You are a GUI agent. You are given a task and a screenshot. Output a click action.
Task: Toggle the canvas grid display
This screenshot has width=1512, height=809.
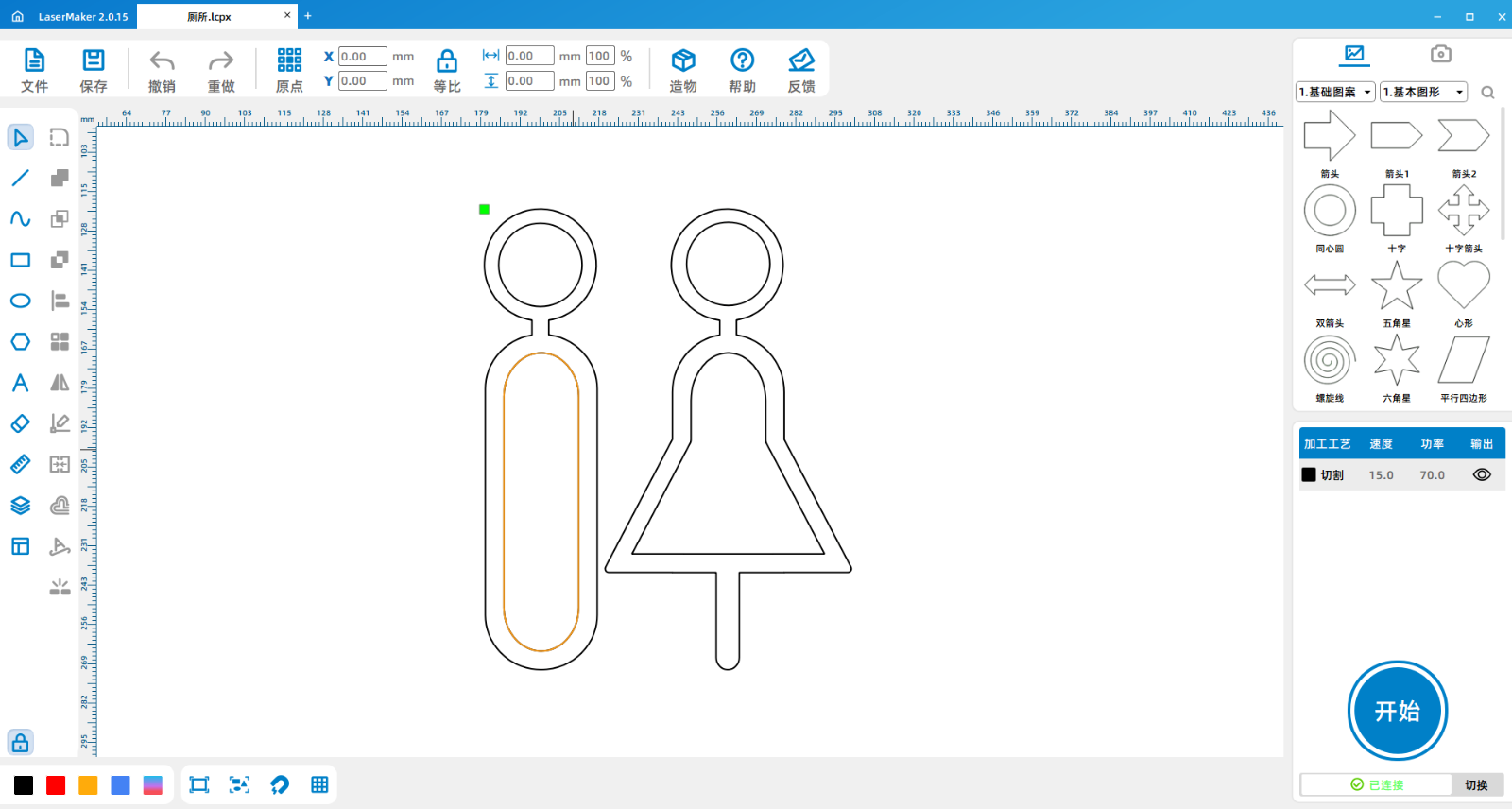pos(319,784)
